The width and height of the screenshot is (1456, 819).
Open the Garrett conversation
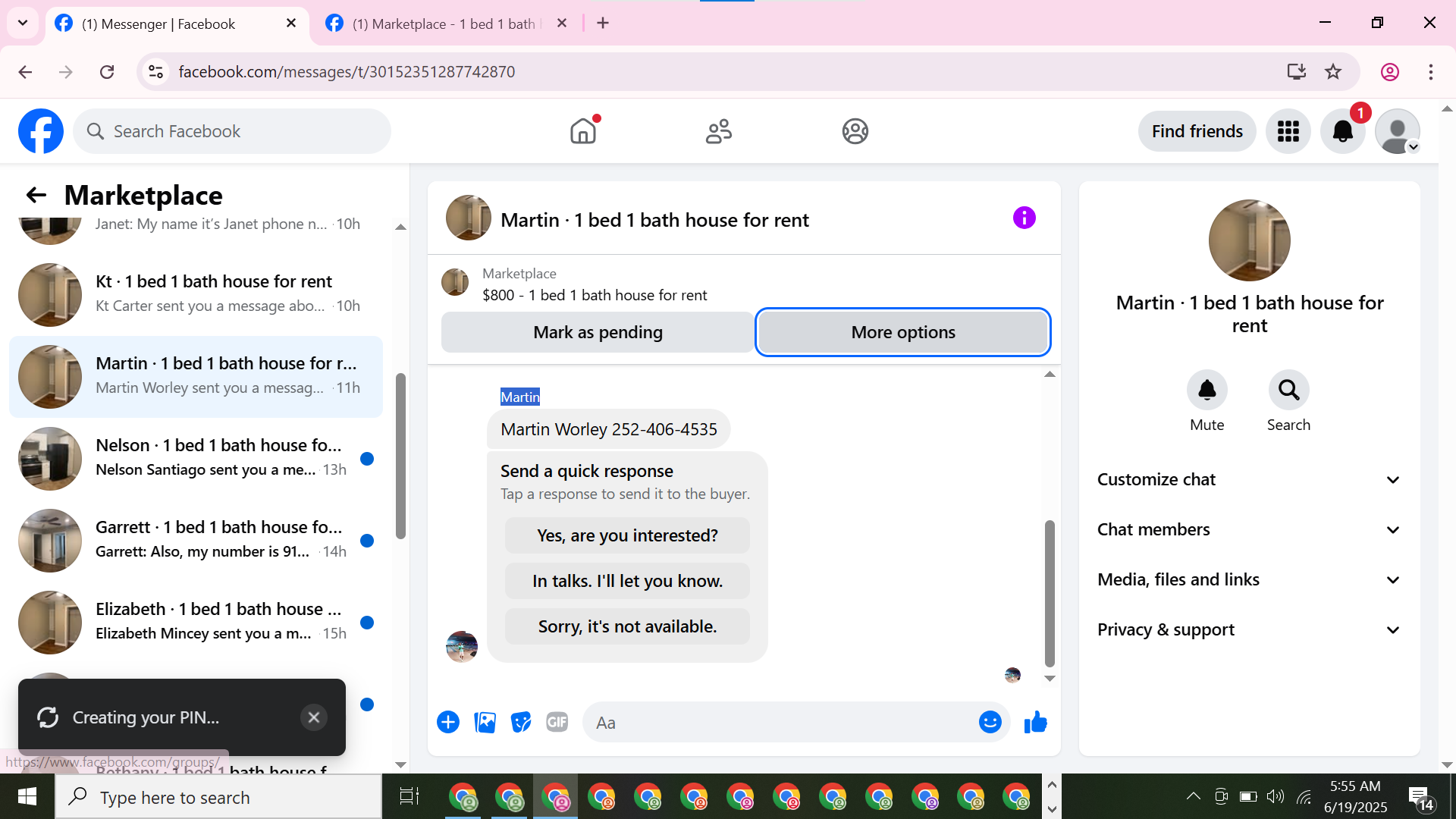(x=196, y=540)
